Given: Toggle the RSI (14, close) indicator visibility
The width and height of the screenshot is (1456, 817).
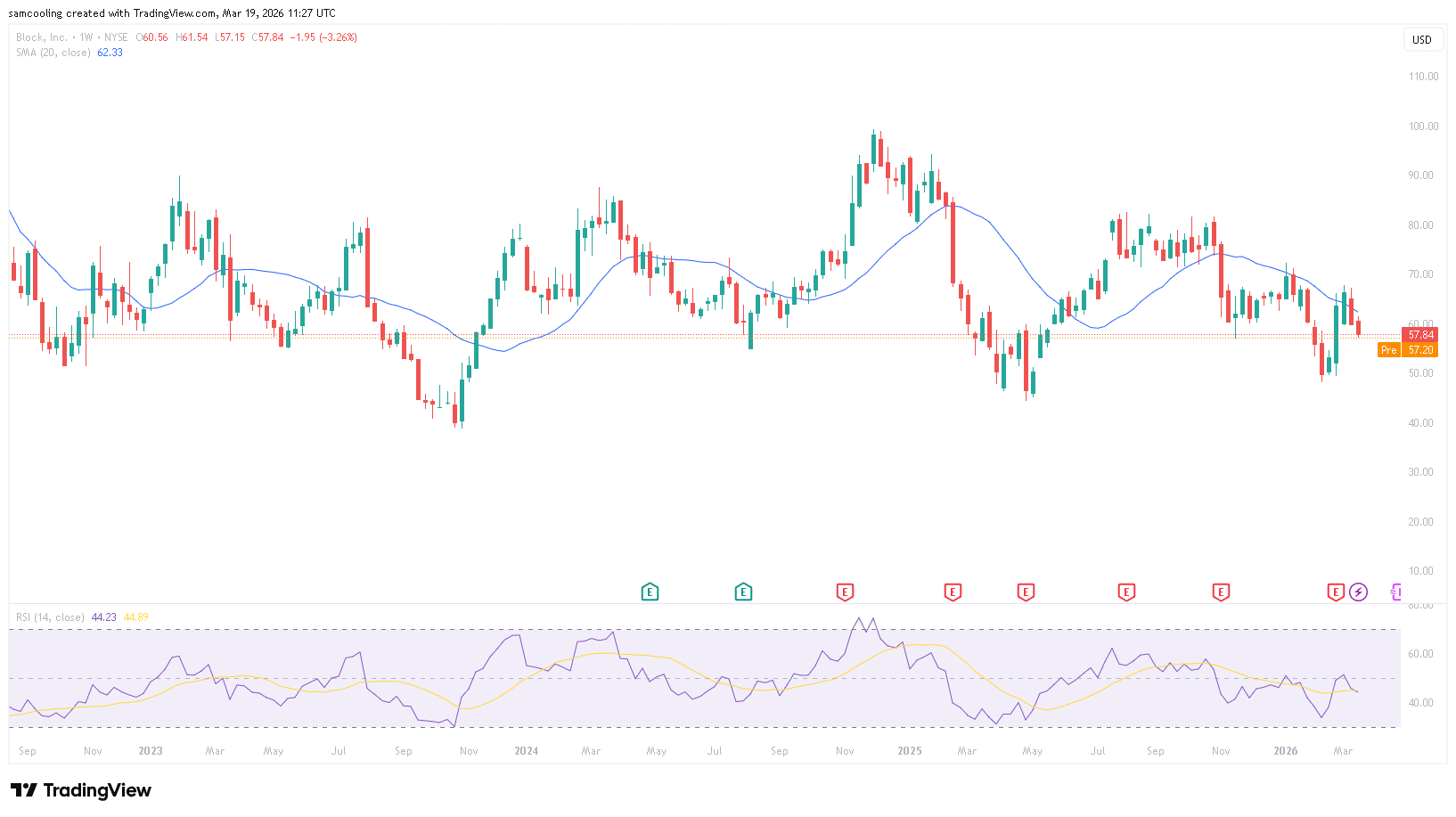Looking at the screenshot, I should pos(49,617).
